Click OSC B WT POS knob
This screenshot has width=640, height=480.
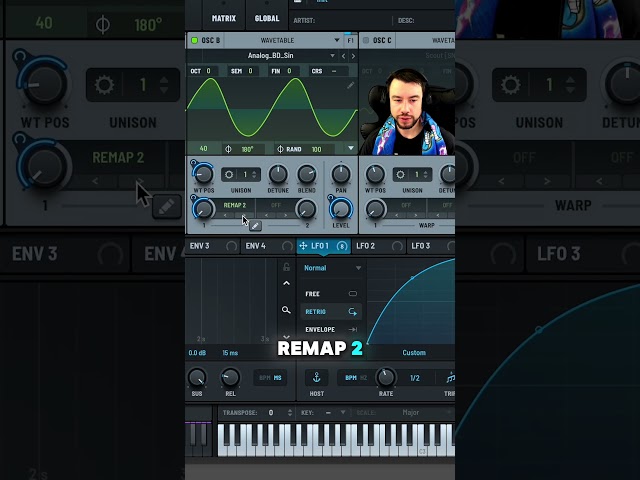(204, 174)
